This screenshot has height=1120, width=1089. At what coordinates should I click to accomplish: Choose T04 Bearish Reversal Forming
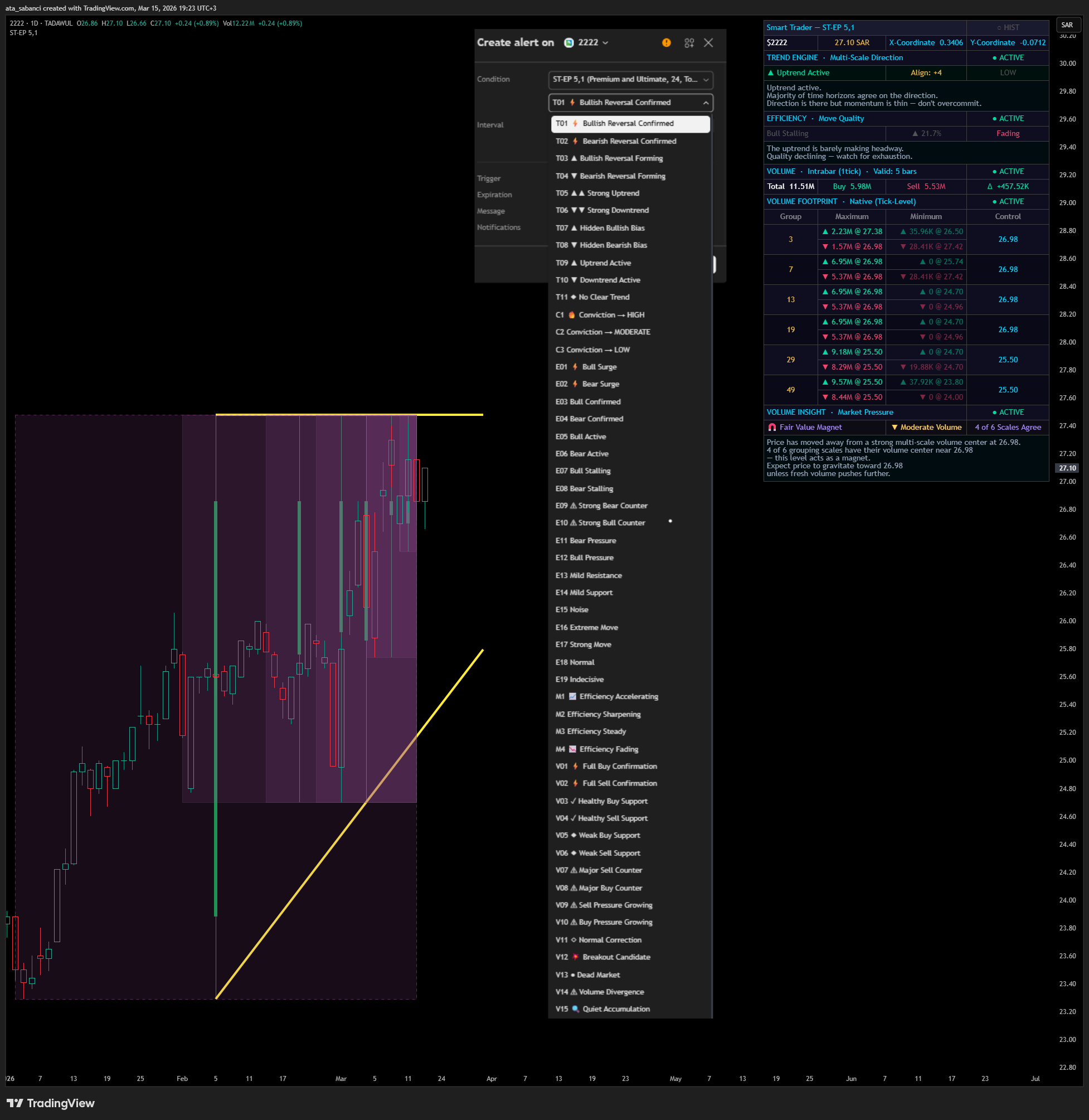pyautogui.click(x=630, y=176)
